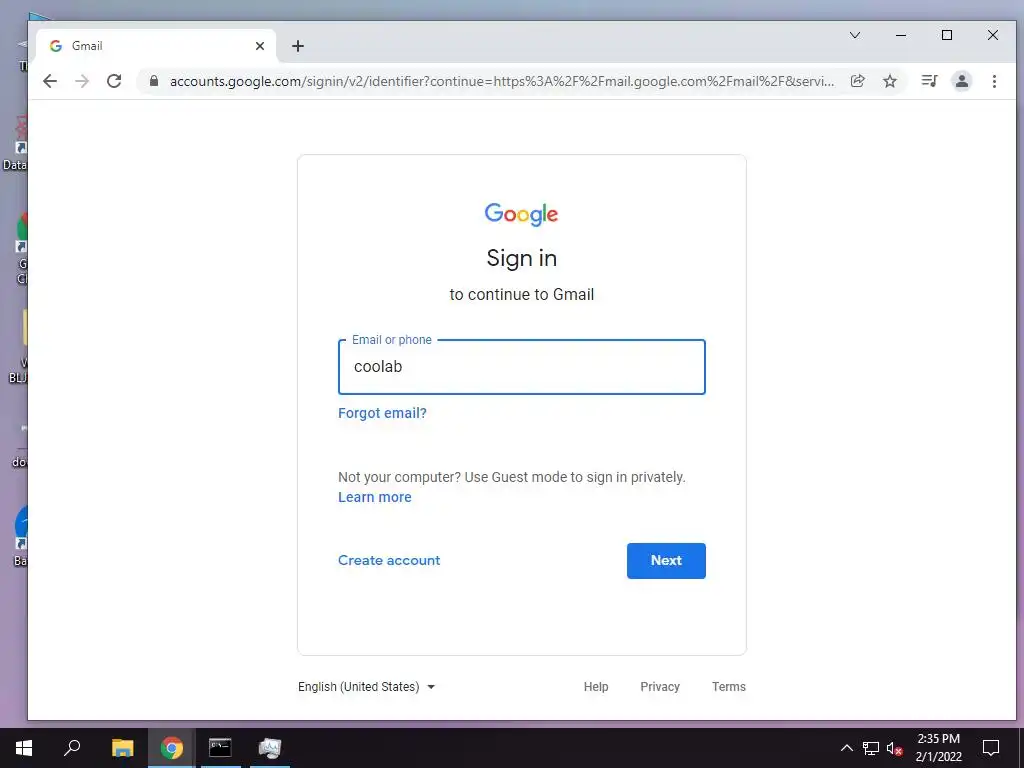Open the media control icon in toolbar
This screenshot has height=768, width=1024.
pos(929,81)
